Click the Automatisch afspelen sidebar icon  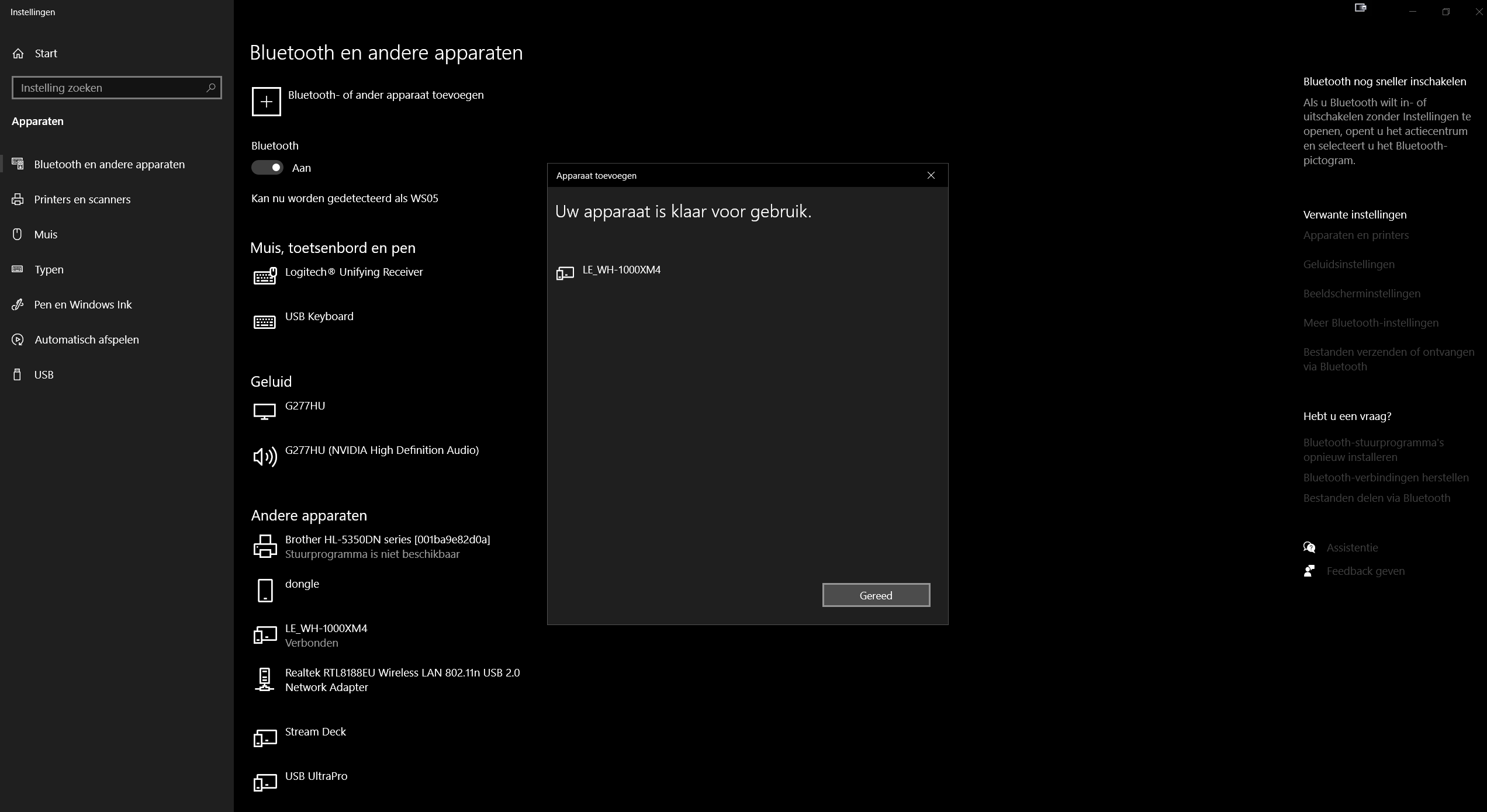[x=18, y=339]
